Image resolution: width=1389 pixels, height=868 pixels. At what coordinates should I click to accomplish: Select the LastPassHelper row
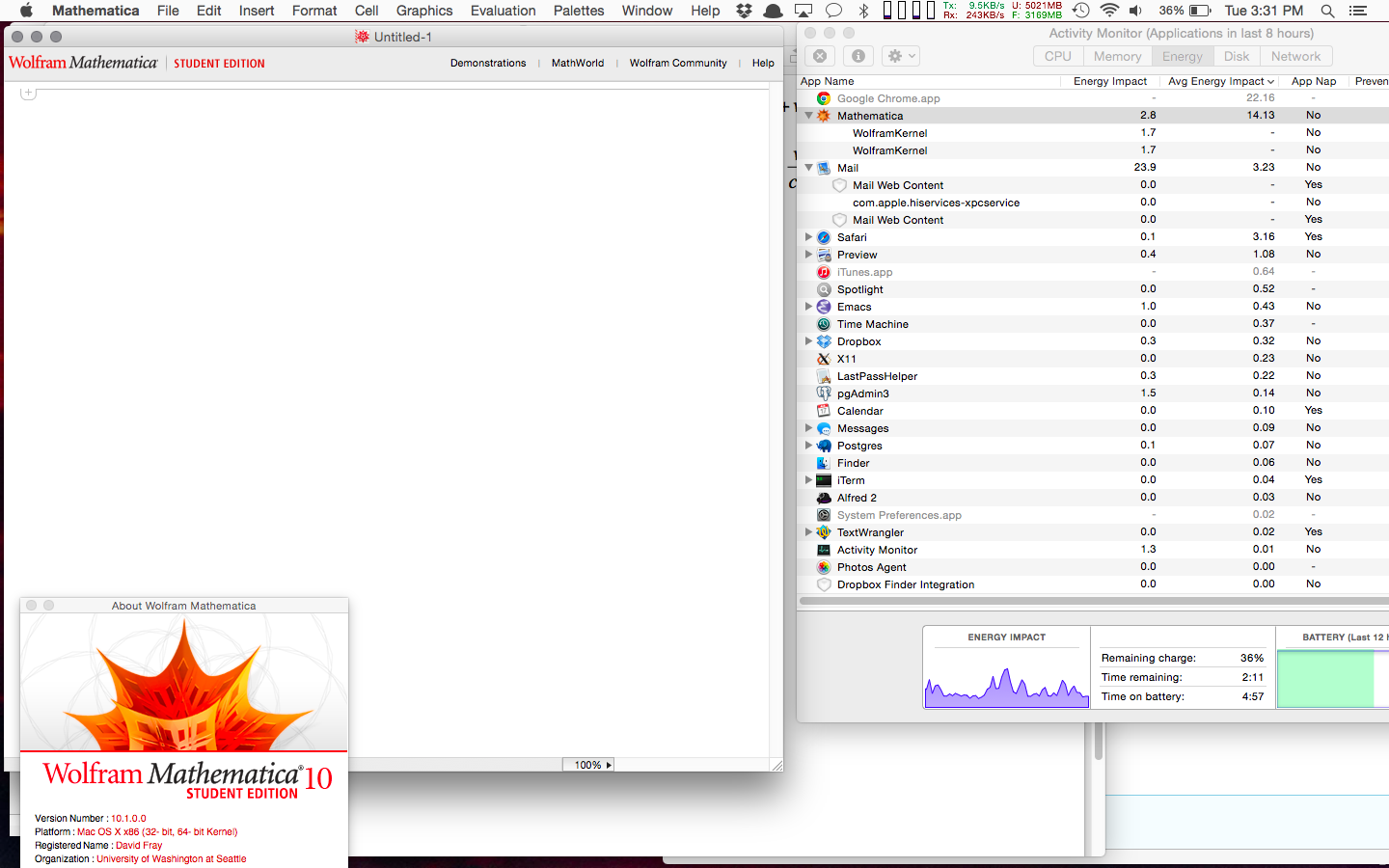pos(1093,376)
